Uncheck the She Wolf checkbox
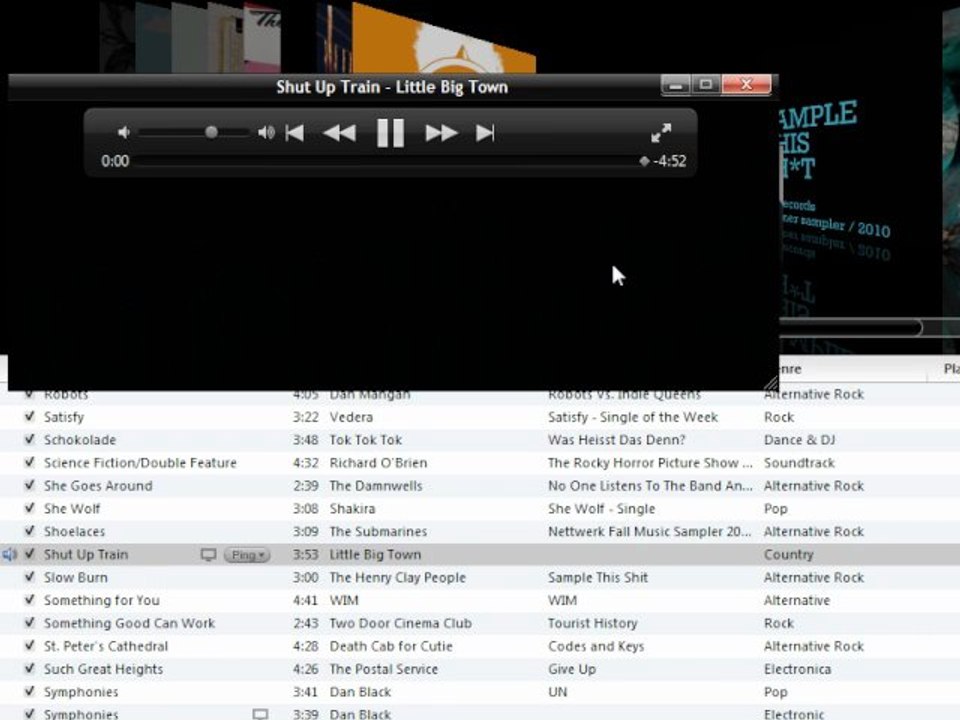Viewport: 960px width, 720px height. 29,508
